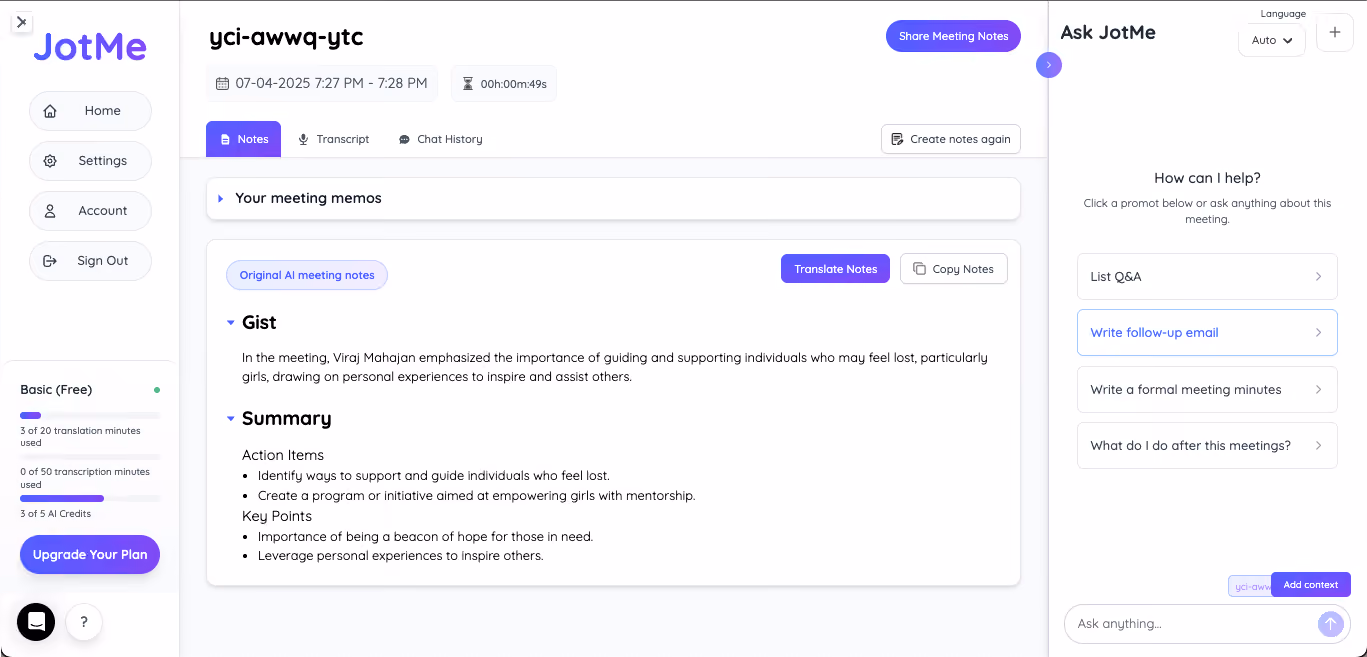Switch to the Transcript tab

[x=334, y=139]
